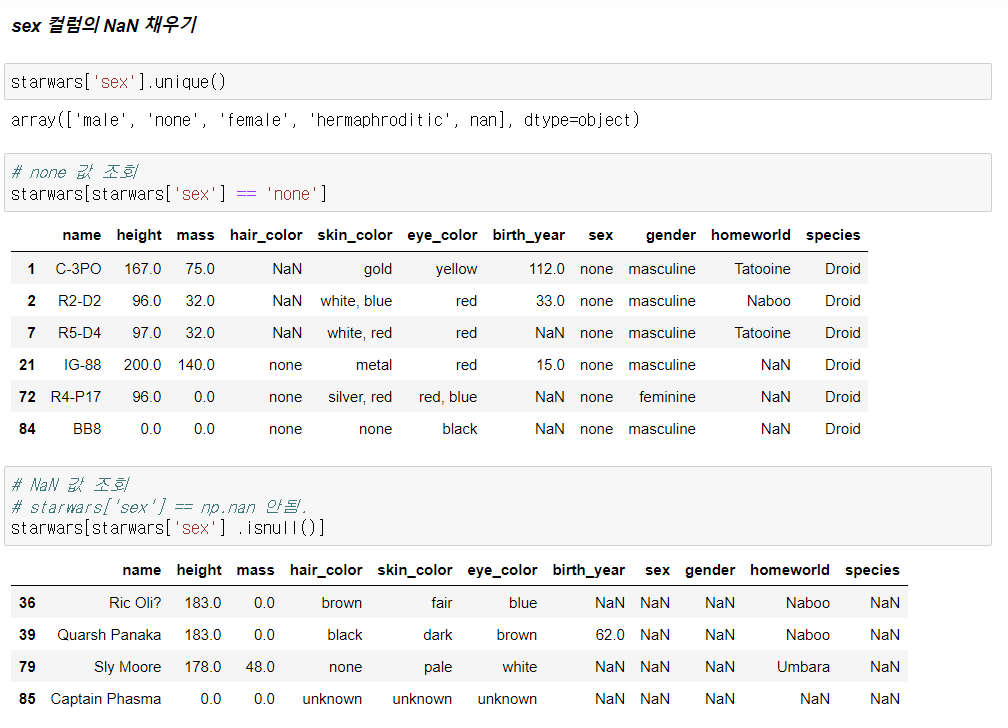Image resolution: width=1008 pixels, height=728 pixels.
Task: Click the code cell filtering sex == 'none'
Action: [x=498, y=183]
